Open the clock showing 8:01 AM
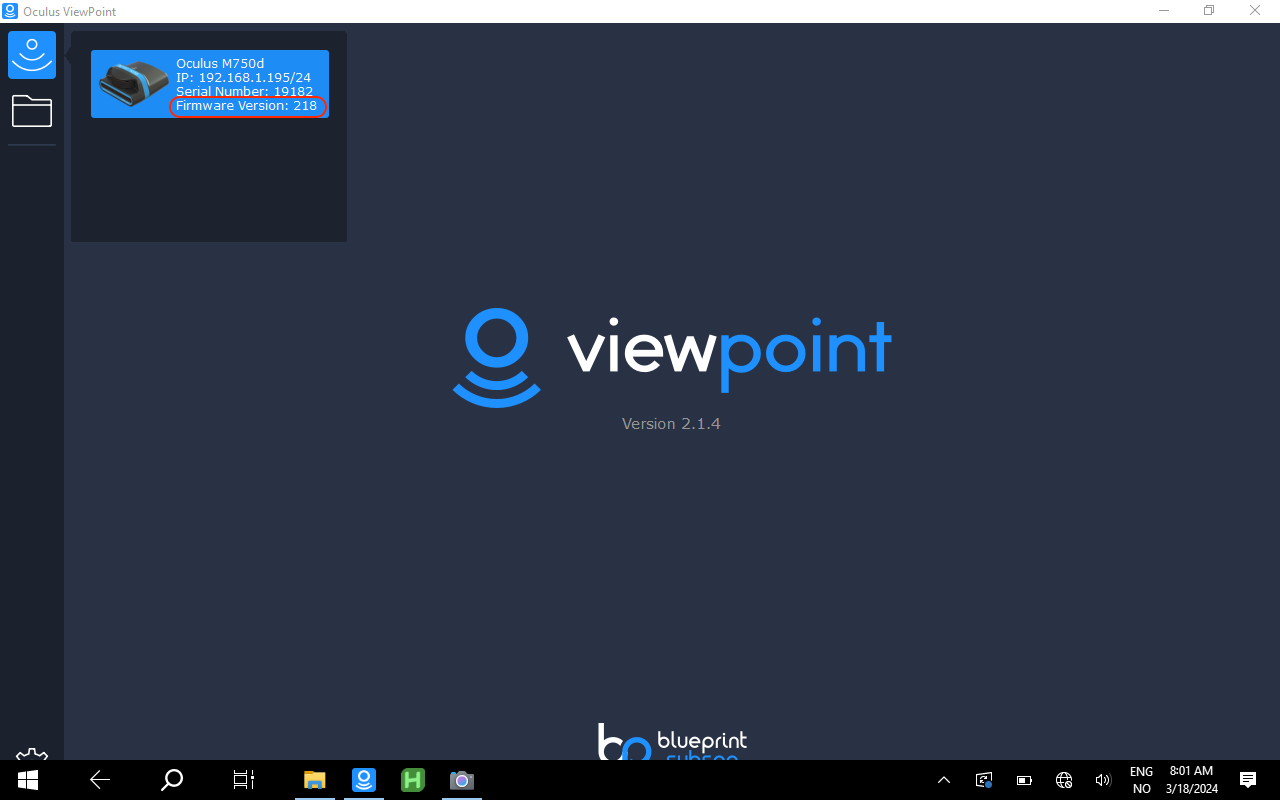The height and width of the screenshot is (800, 1280). tap(1191, 780)
